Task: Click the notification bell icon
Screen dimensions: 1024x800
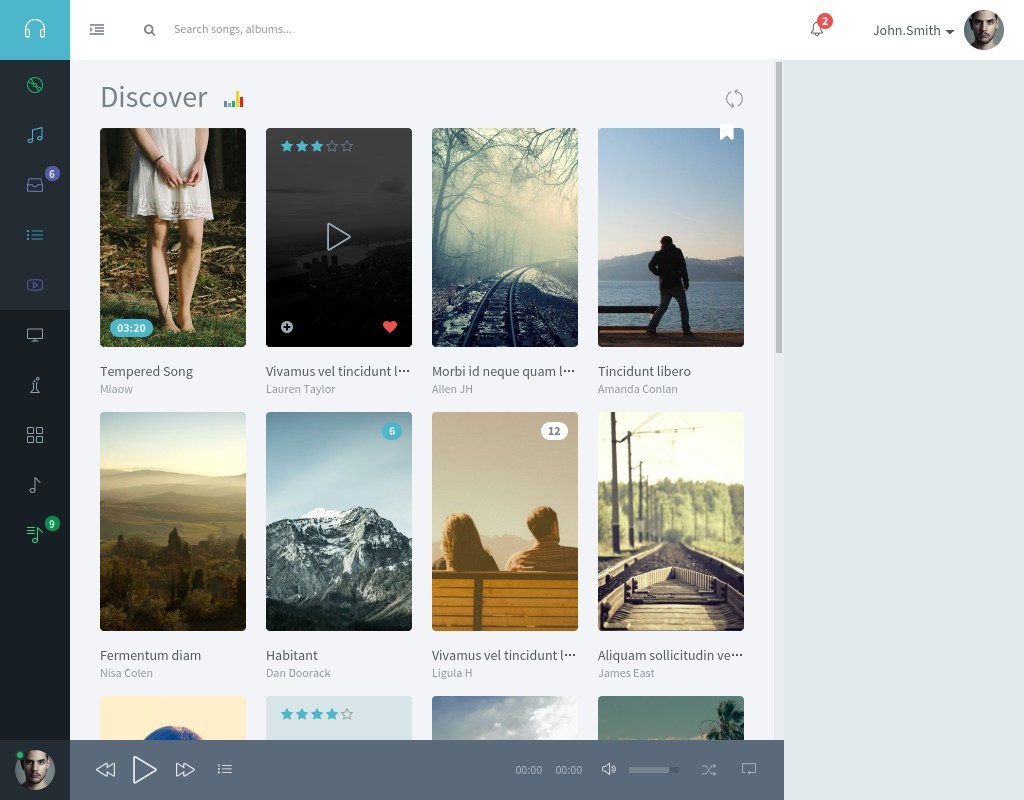Action: pyautogui.click(x=817, y=29)
